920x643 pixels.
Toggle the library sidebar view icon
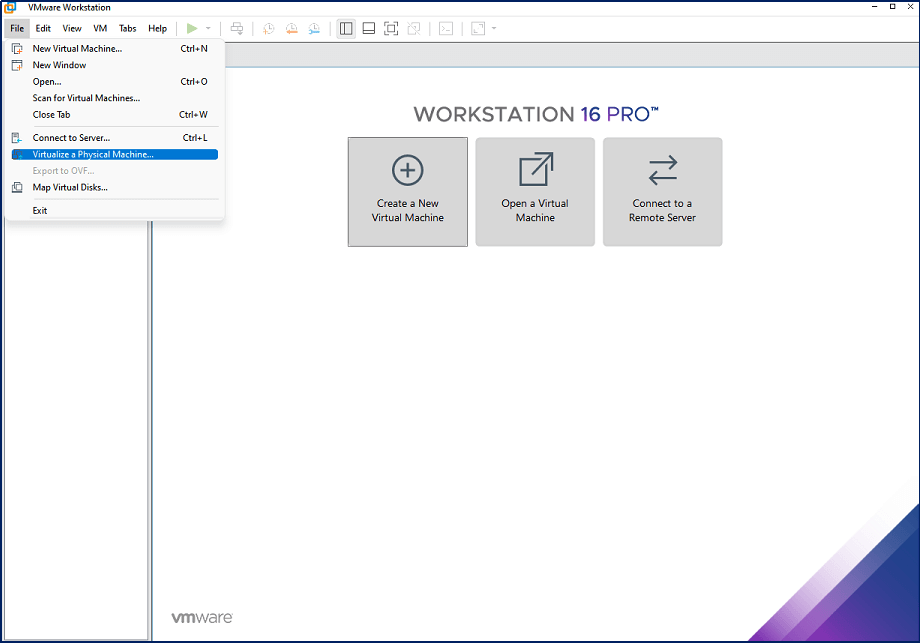(346, 29)
